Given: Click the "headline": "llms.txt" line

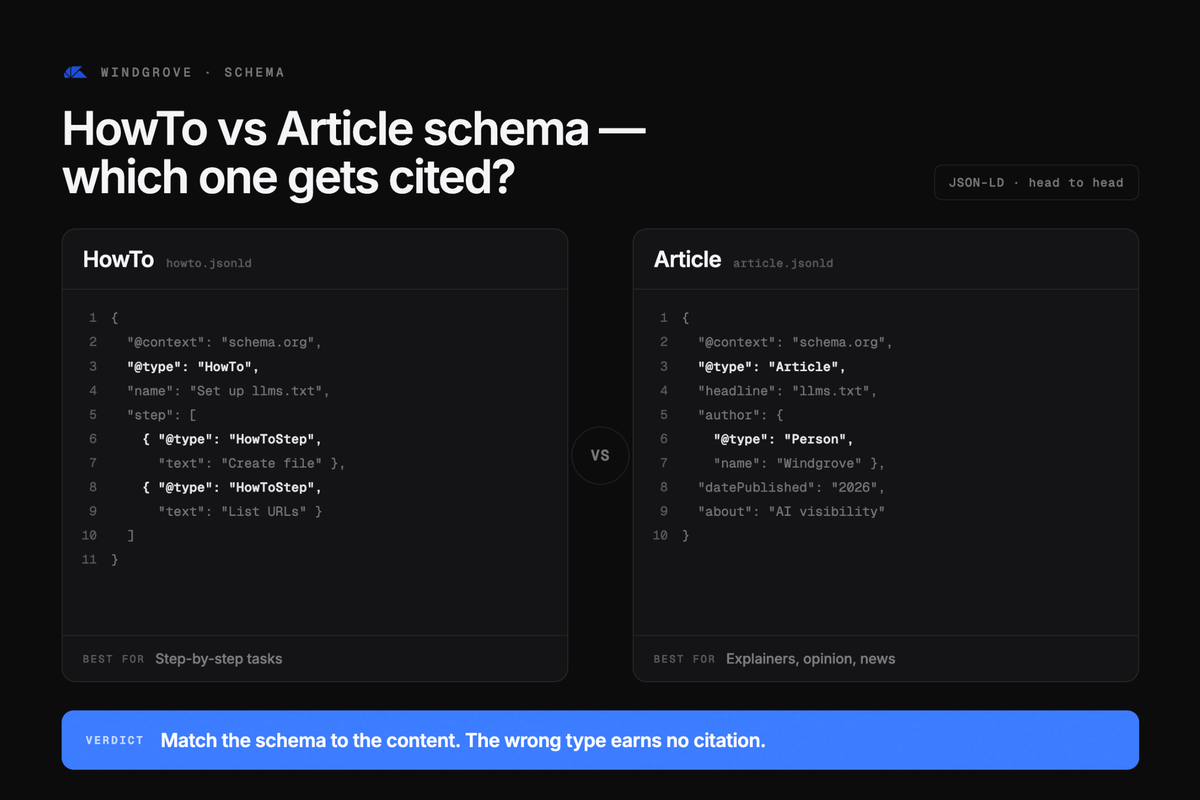Looking at the screenshot, I should [787, 390].
